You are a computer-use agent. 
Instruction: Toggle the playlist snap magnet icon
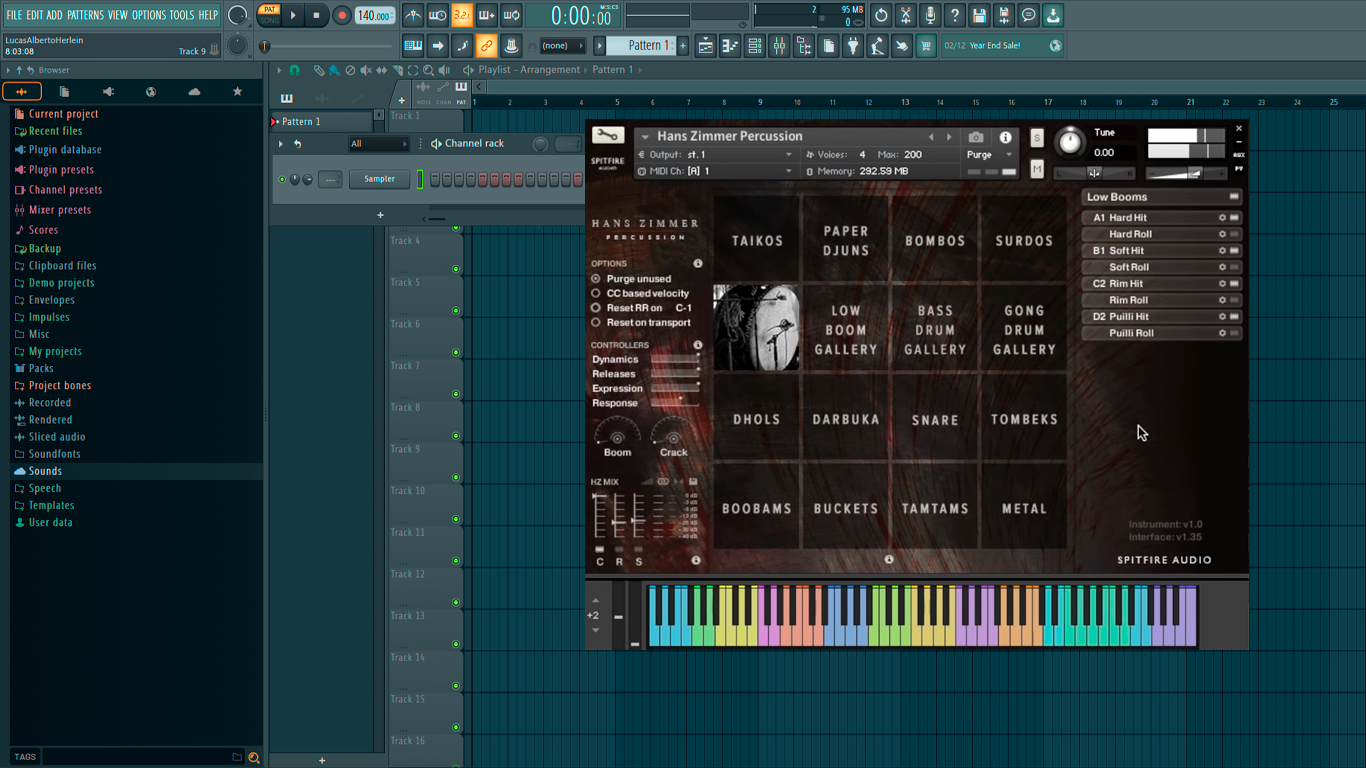(294, 70)
